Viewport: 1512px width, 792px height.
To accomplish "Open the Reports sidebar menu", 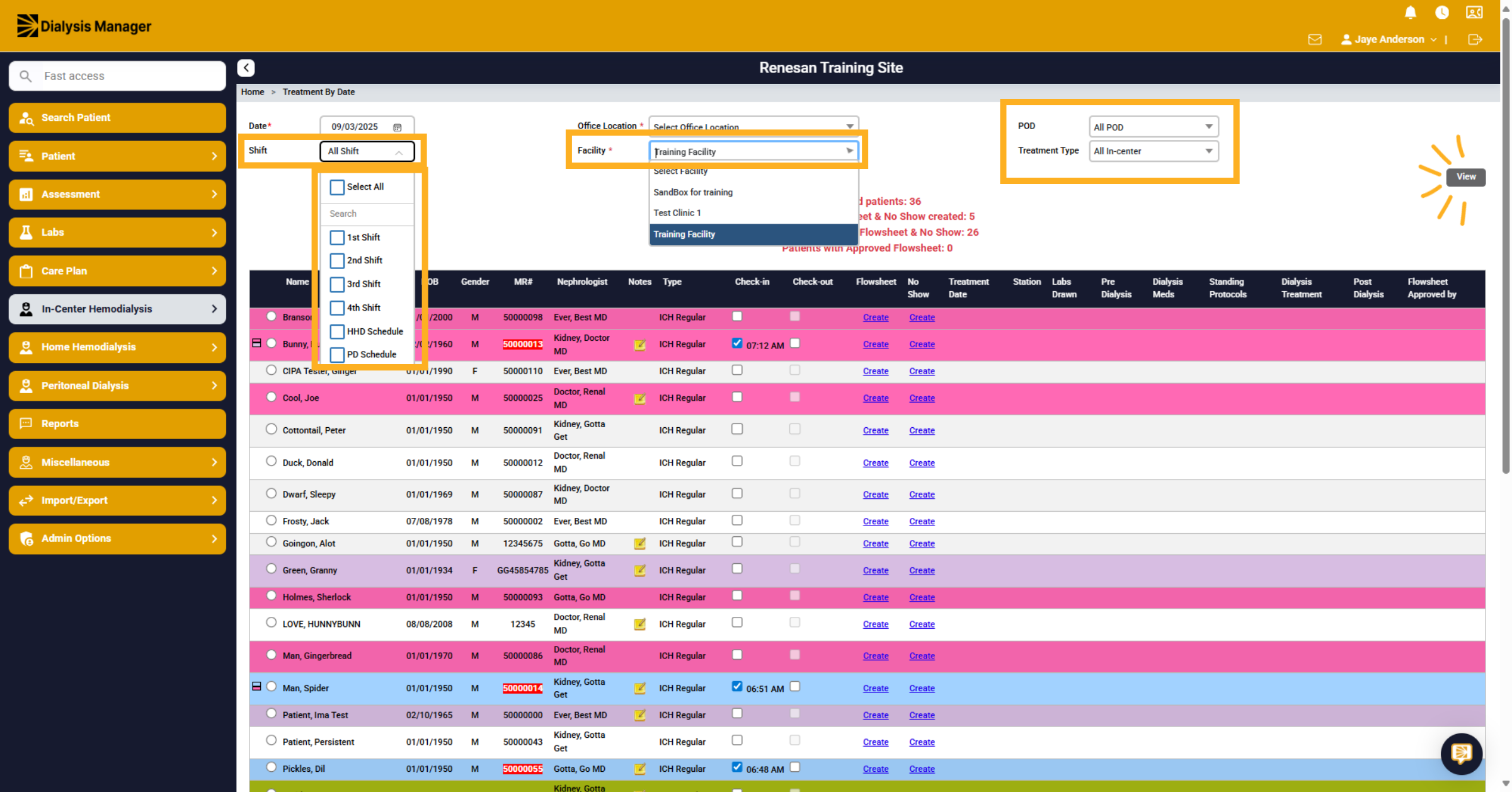I will coord(117,423).
